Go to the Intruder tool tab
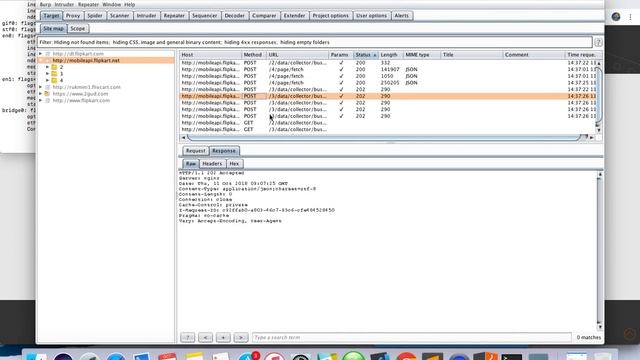The height and width of the screenshot is (360, 640). [146, 16]
